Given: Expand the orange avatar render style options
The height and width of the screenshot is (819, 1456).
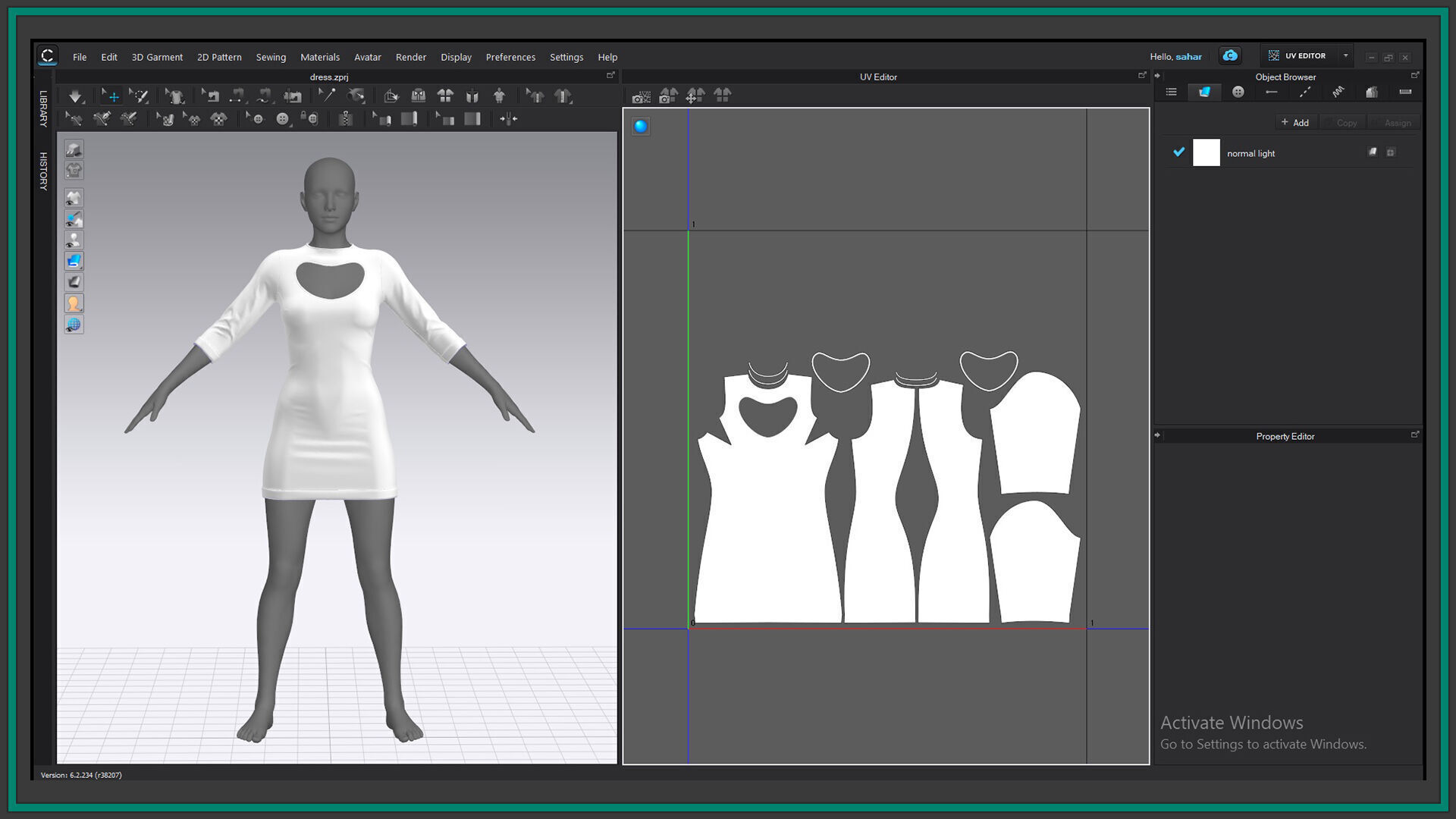Looking at the screenshot, I should click(74, 304).
